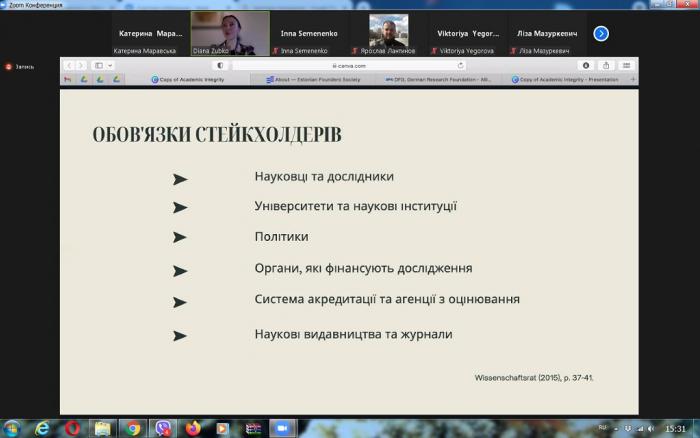
Task: Click Safari back navigation arrow
Action: click(x=70, y=65)
